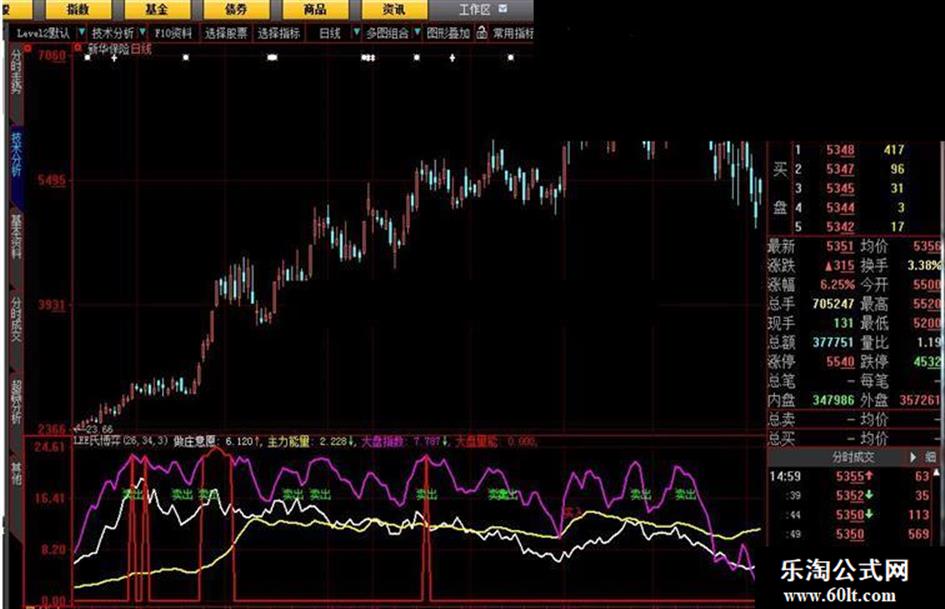945x609 pixels.
Task: Click the trade volume 569
Action: (918, 534)
